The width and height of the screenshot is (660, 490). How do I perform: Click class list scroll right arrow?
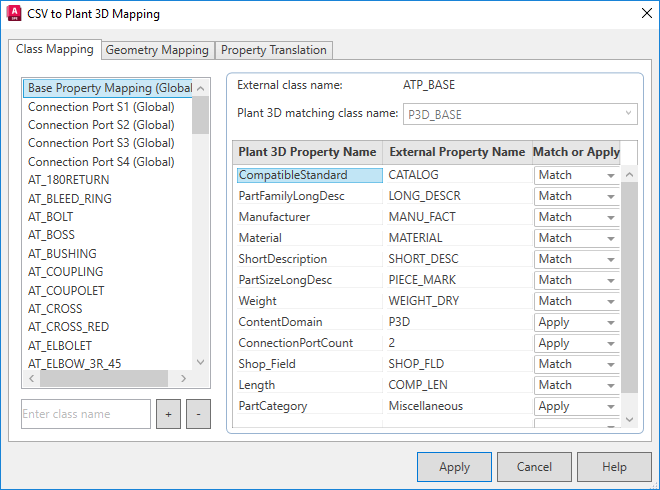pos(183,378)
